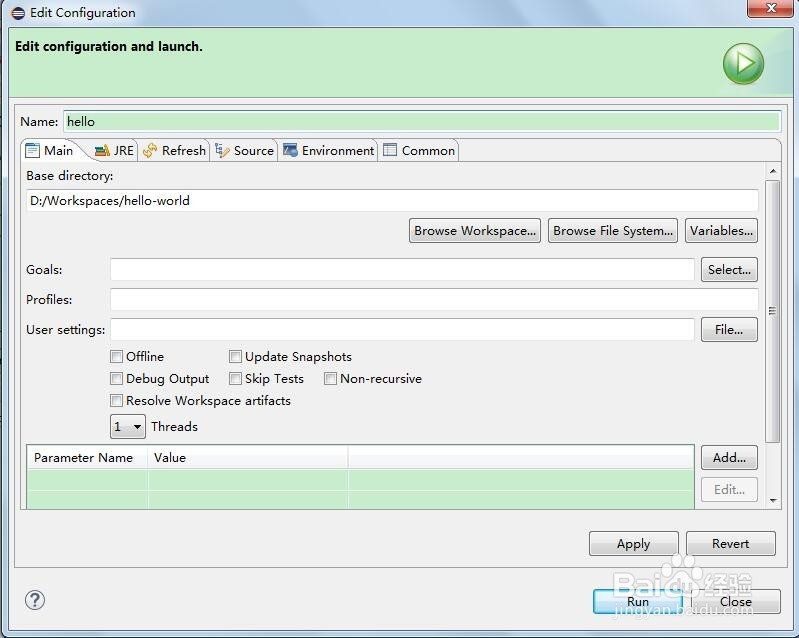Open the Threads count dropdown
This screenshot has height=638, width=799.
coord(128,427)
